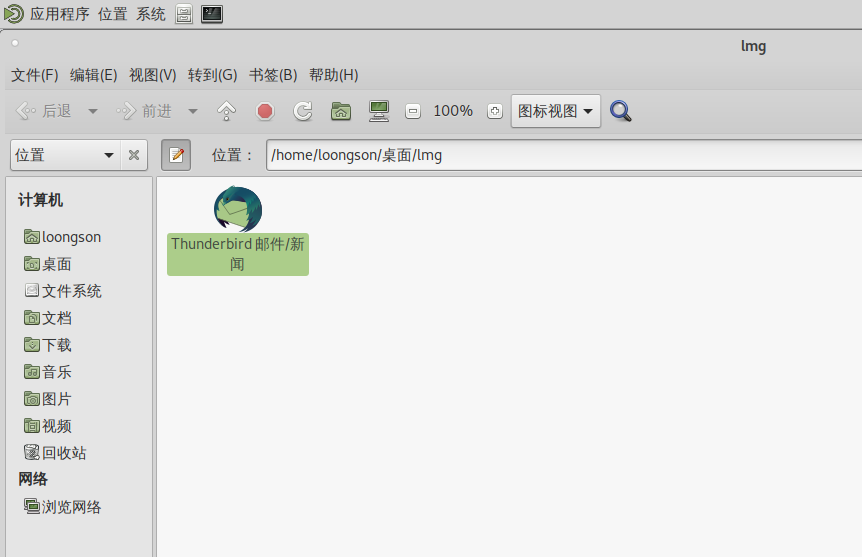Viewport: 862px width, 557px height.
Task: Launch the terminal panel icon
Action: (x=212, y=14)
